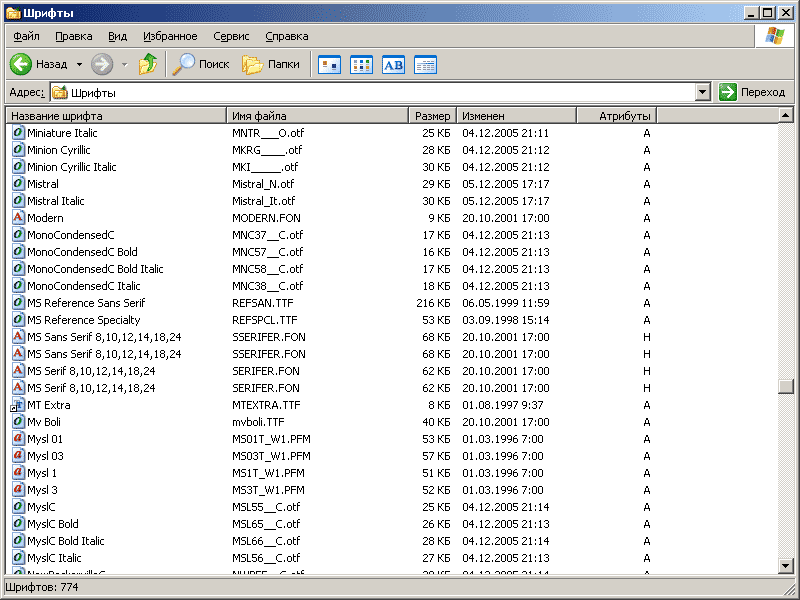800x600 pixels.
Task: Select the MT Extra shortcut icon
Action: point(17,405)
